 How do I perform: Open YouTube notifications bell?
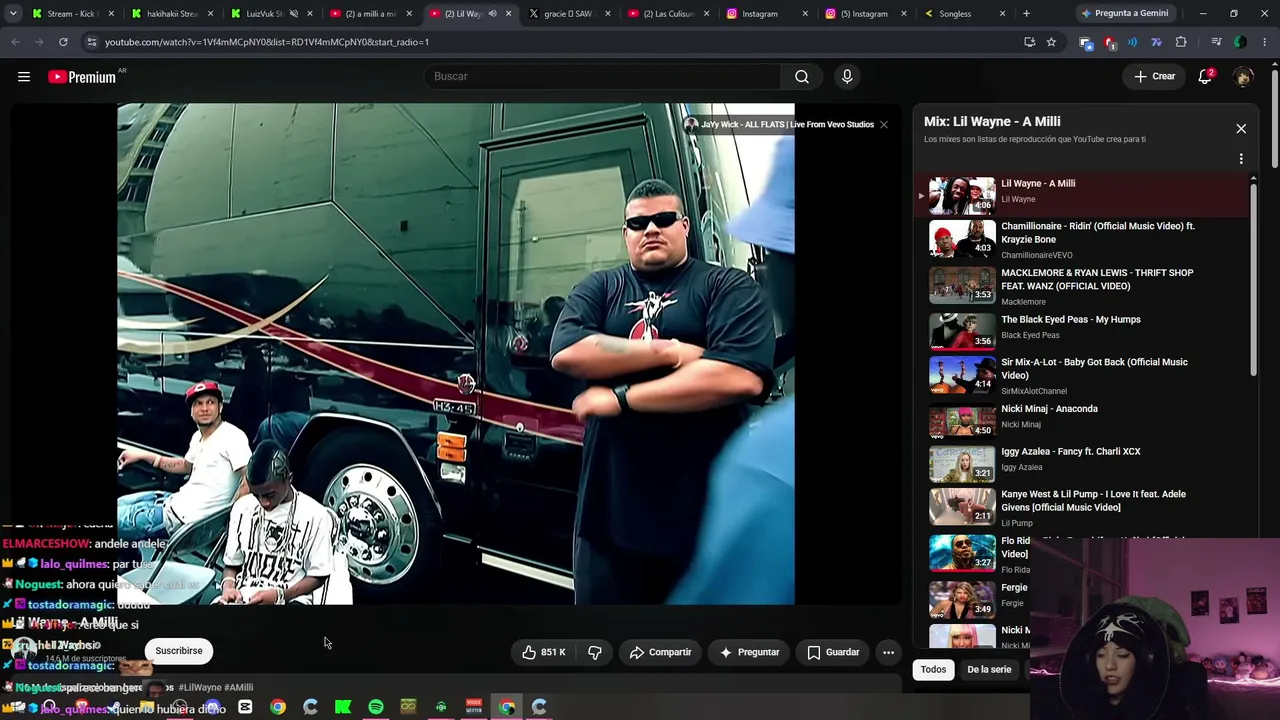pyautogui.click(x=1206, y=77)
